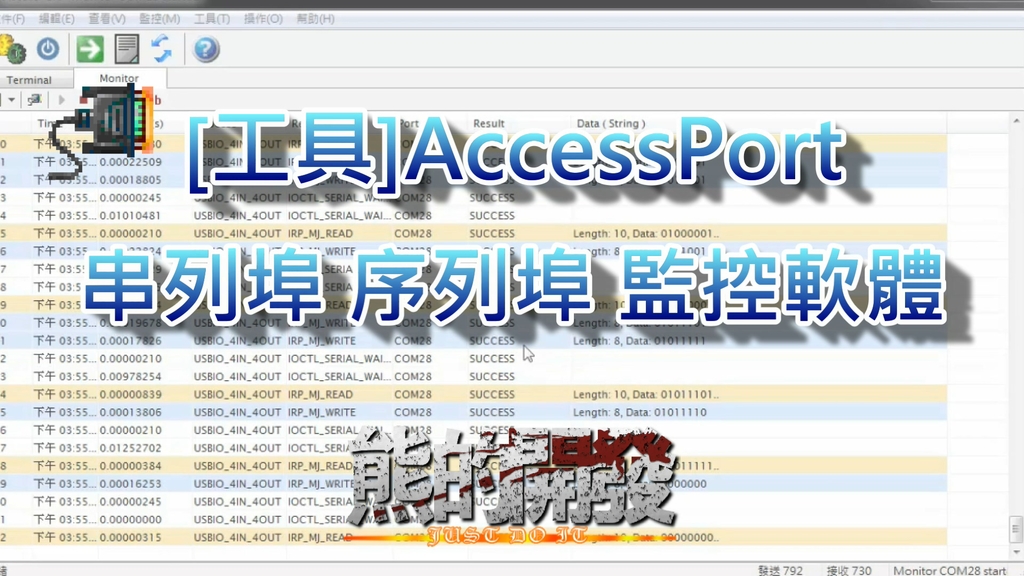Open the 工具(T) menu
This screenshot has width=1024, height=576.
tap(212, 19)
